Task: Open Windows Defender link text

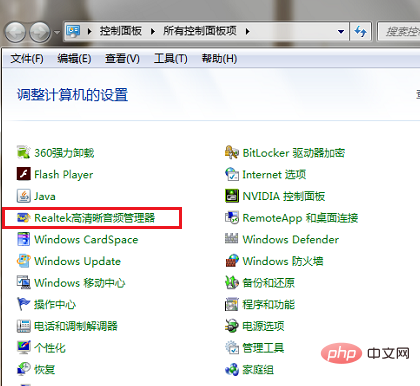Action: [291, 239]
